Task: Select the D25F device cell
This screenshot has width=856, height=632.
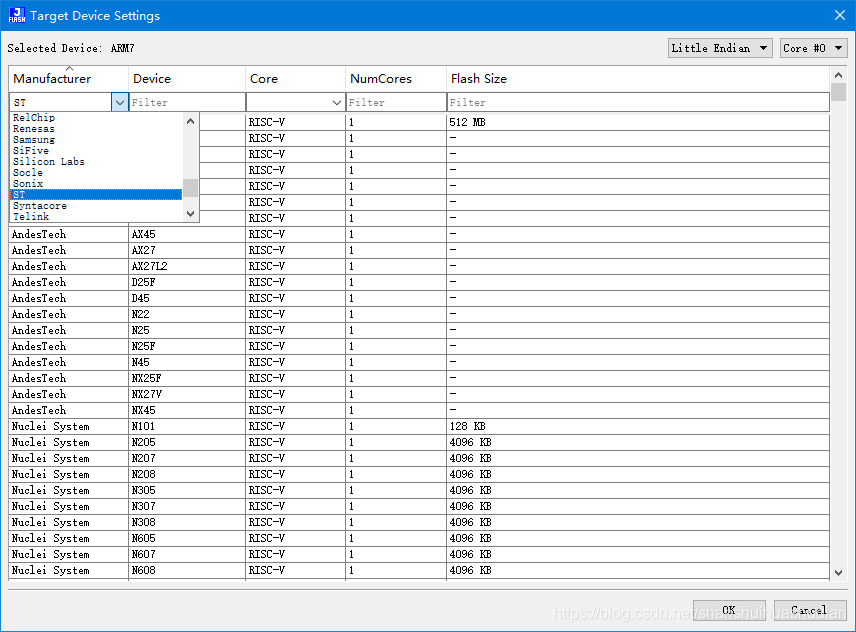Action: tap(187, 282)
